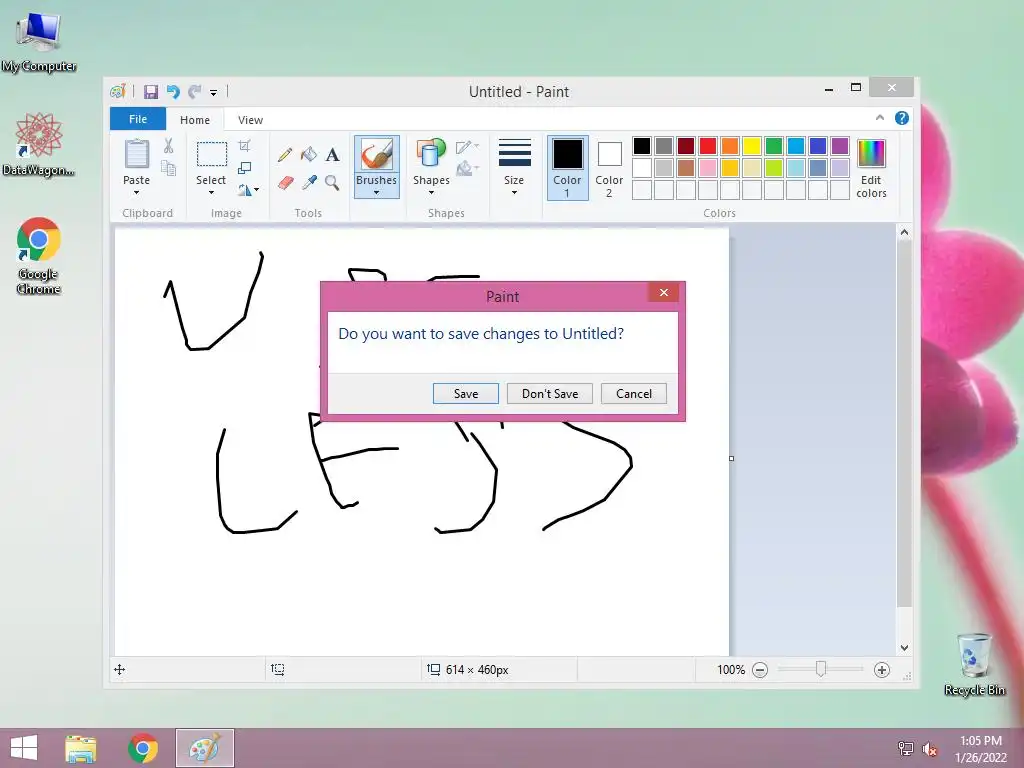1024x768 pixels.
Task: Click the Copy icon in Clipboard group
Action: [168, 169]
